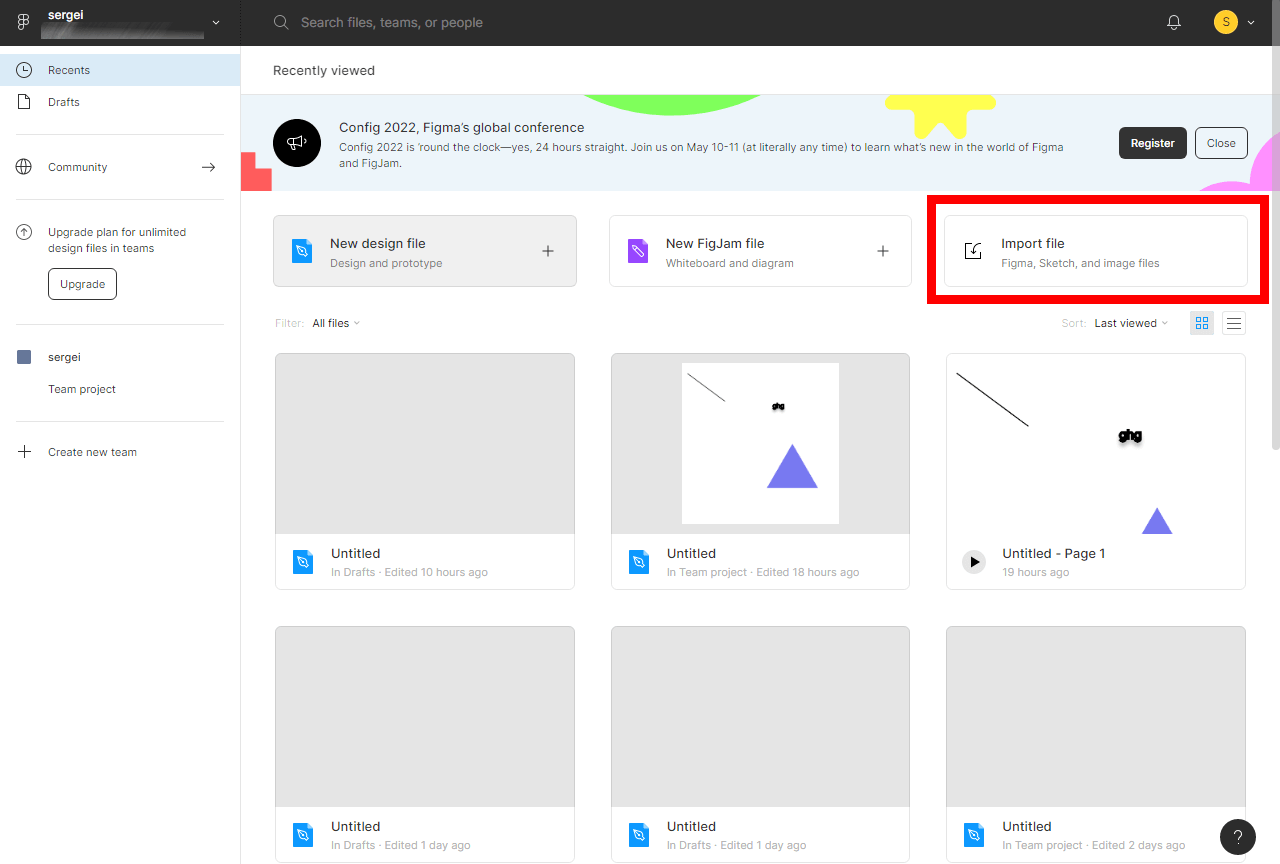This screenshot has width=1280, height=864.
Task: Click file icon of Untitled edited 2 days ago
Action: pos(974,835)
